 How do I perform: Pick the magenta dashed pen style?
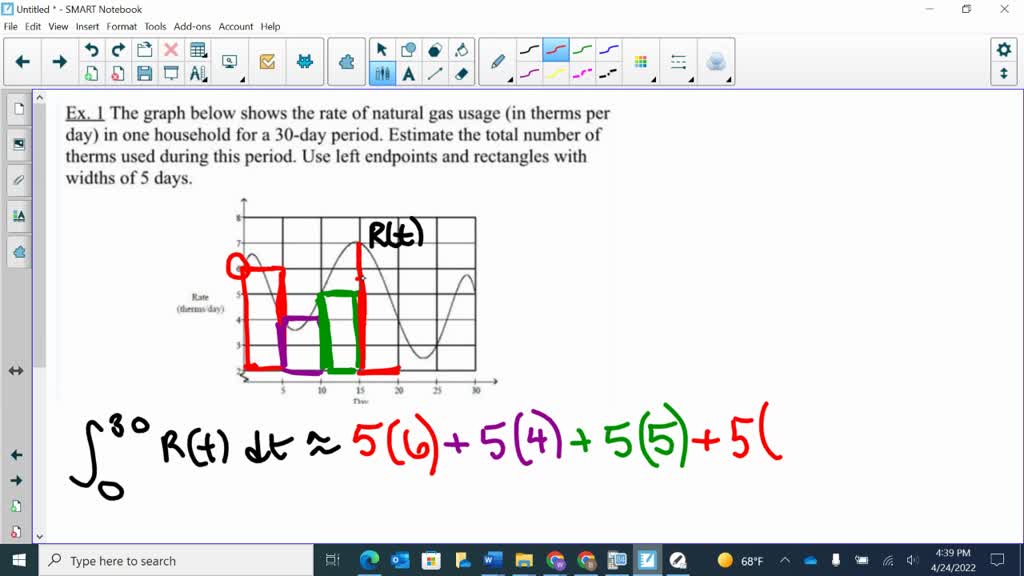point(583,74)
